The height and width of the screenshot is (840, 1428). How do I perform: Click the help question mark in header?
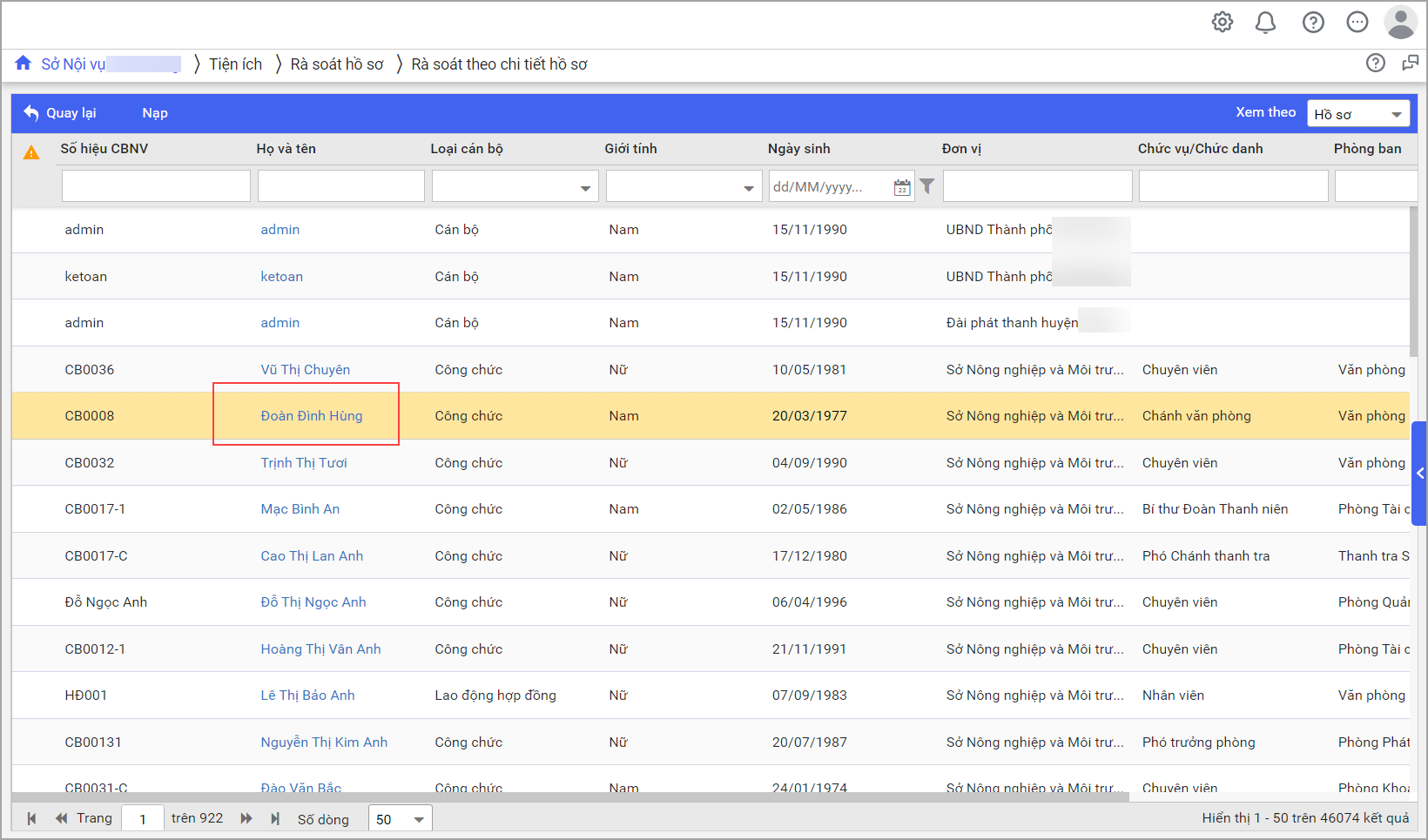[1313, 23]
